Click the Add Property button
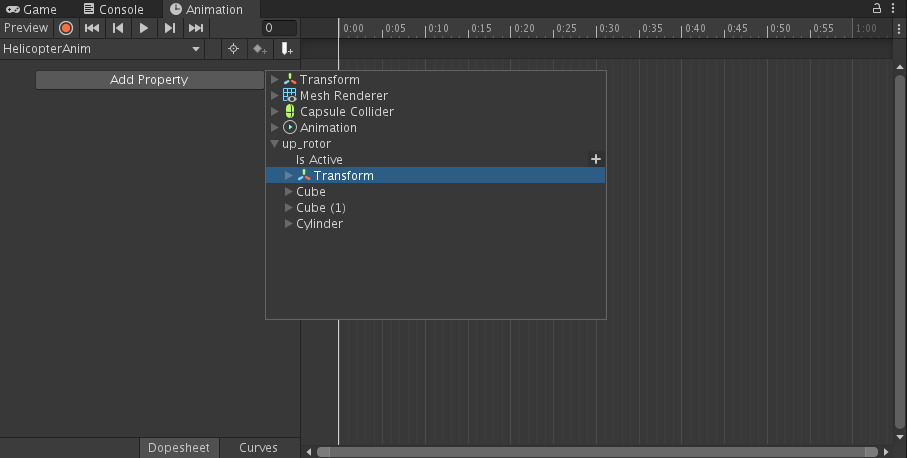907x458 pixels. [149, 80]
